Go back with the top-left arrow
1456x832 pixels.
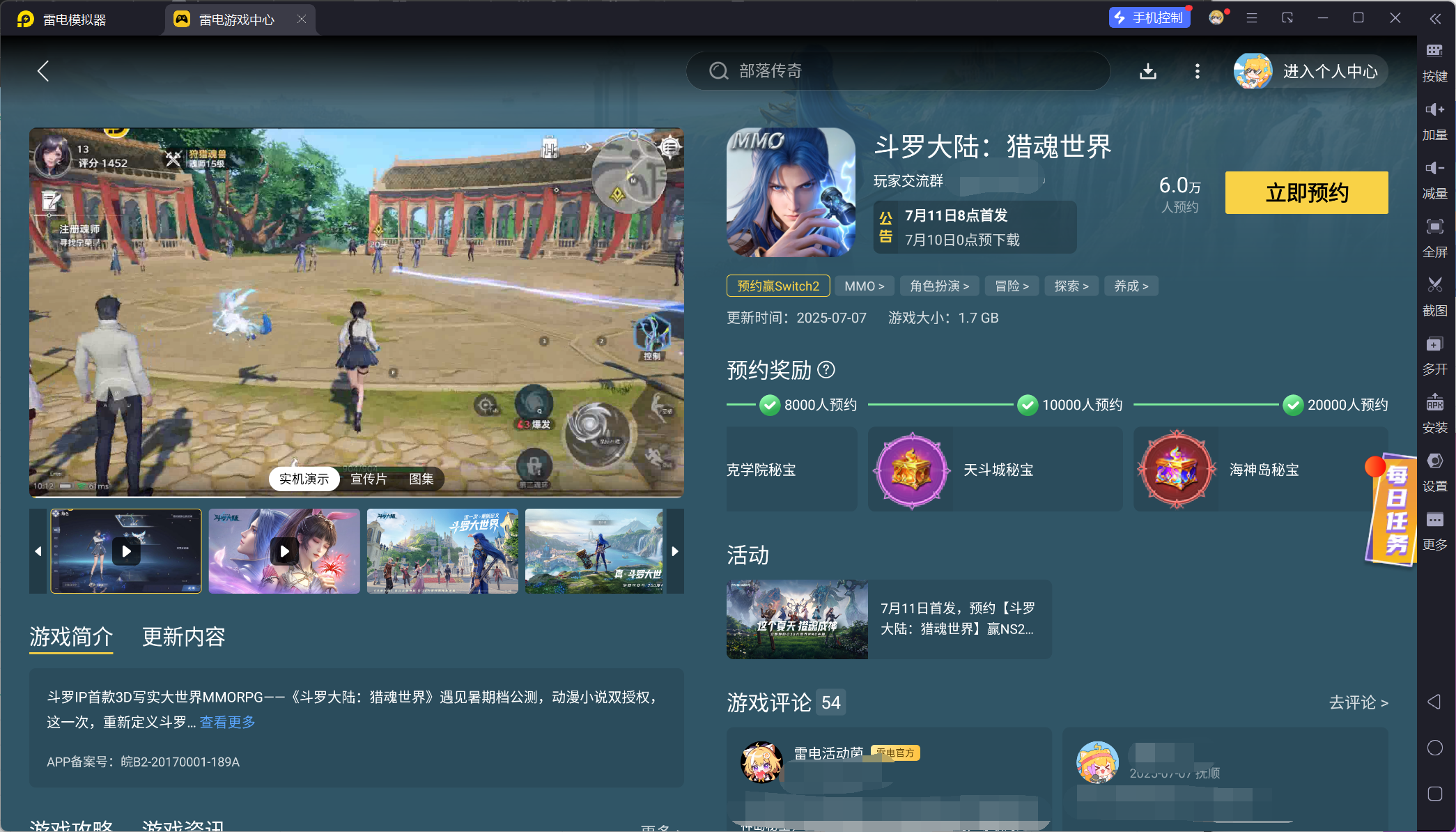click(43, 70)
